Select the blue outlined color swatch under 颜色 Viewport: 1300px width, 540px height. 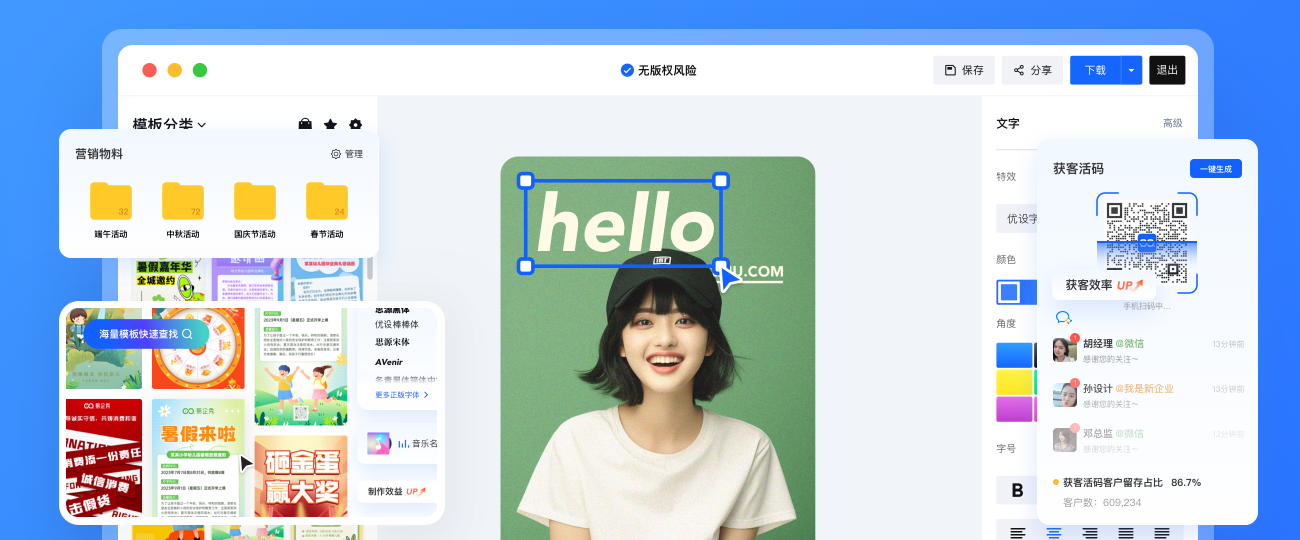(1010, 292)
